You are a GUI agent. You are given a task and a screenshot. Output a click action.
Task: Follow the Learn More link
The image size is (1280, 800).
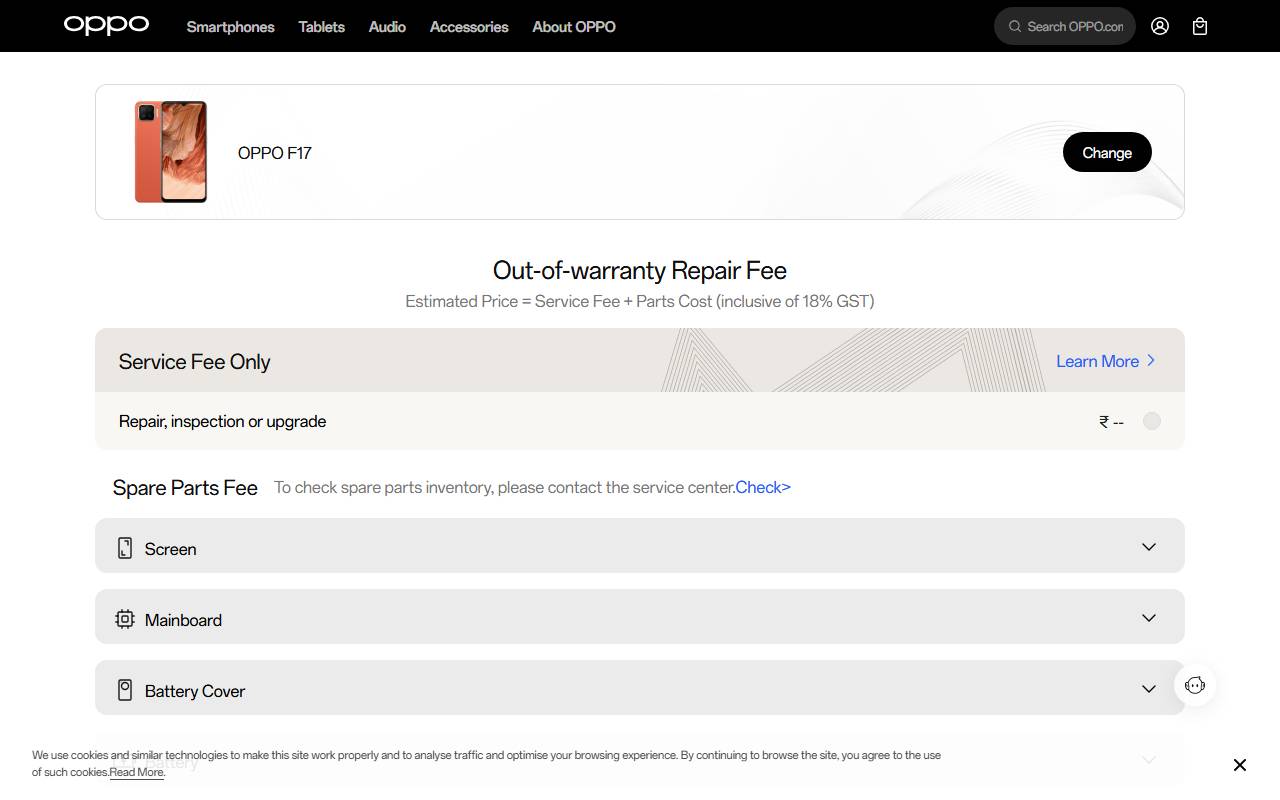pyautogui.click(x=1106, y=361)
